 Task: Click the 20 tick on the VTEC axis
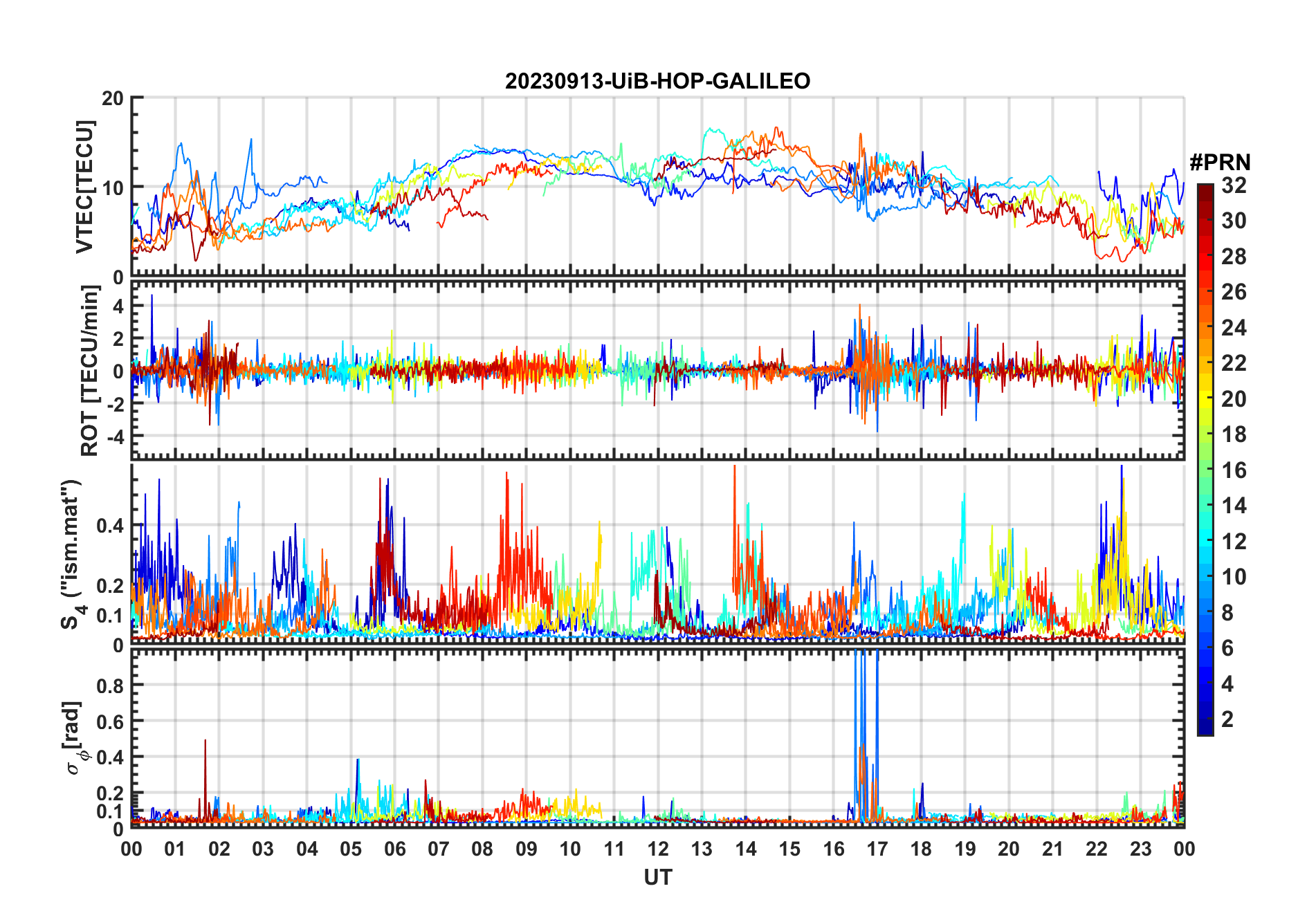click(x=113, y=98)
